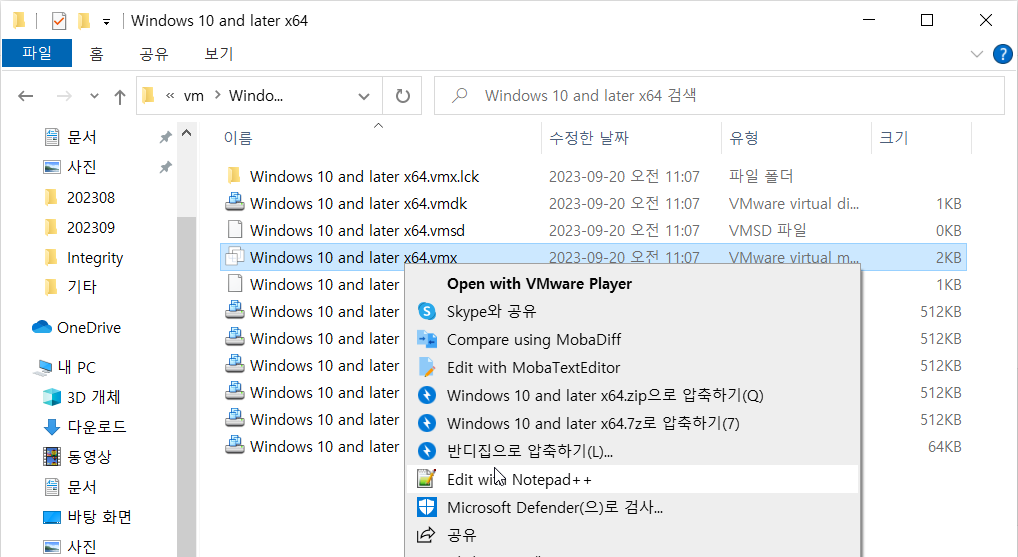Select the x64.vmdk file
This screenshot has width=1018, height=557.
(358, 204)
